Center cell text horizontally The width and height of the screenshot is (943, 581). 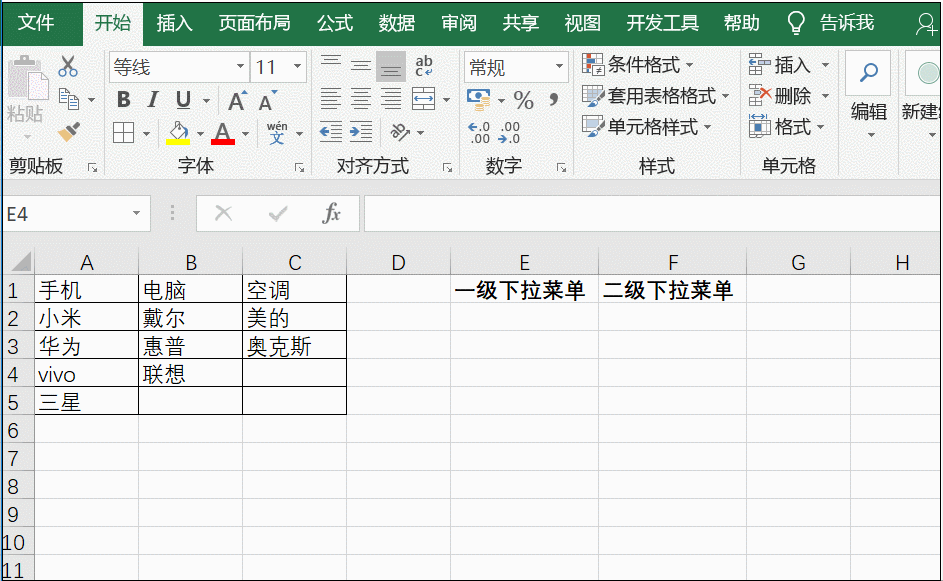coord(361,99)
